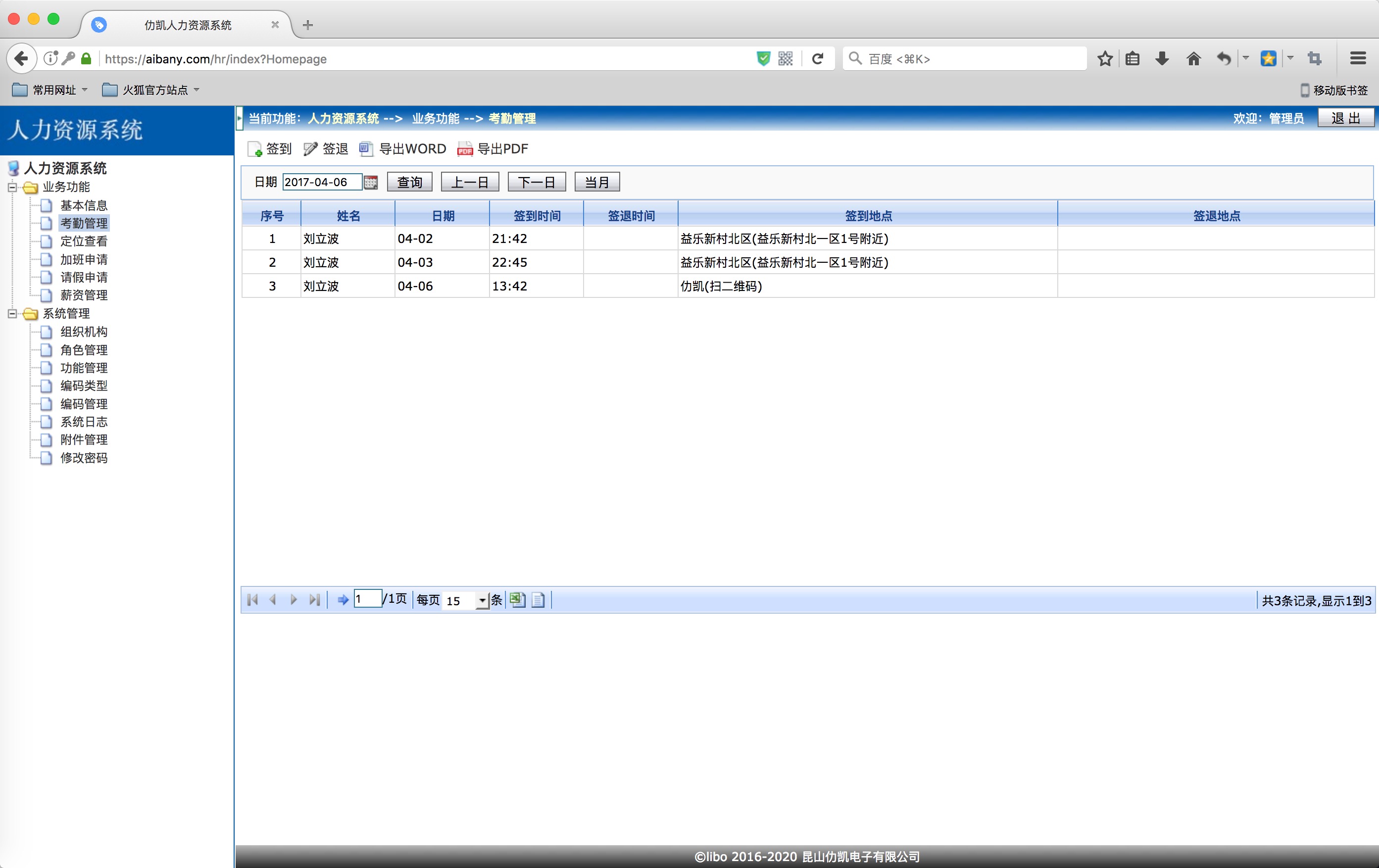Collapse the 业务功能 tree folder
This screenshot has width=1379, height=868.
(12, 187)
